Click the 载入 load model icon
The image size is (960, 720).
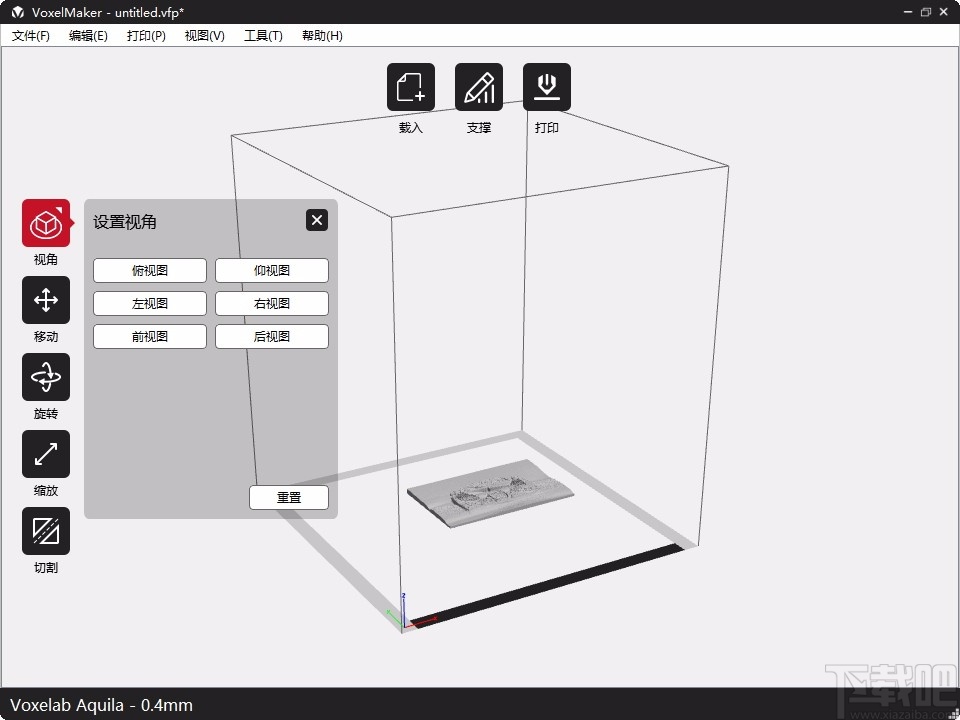pos(410,86)
